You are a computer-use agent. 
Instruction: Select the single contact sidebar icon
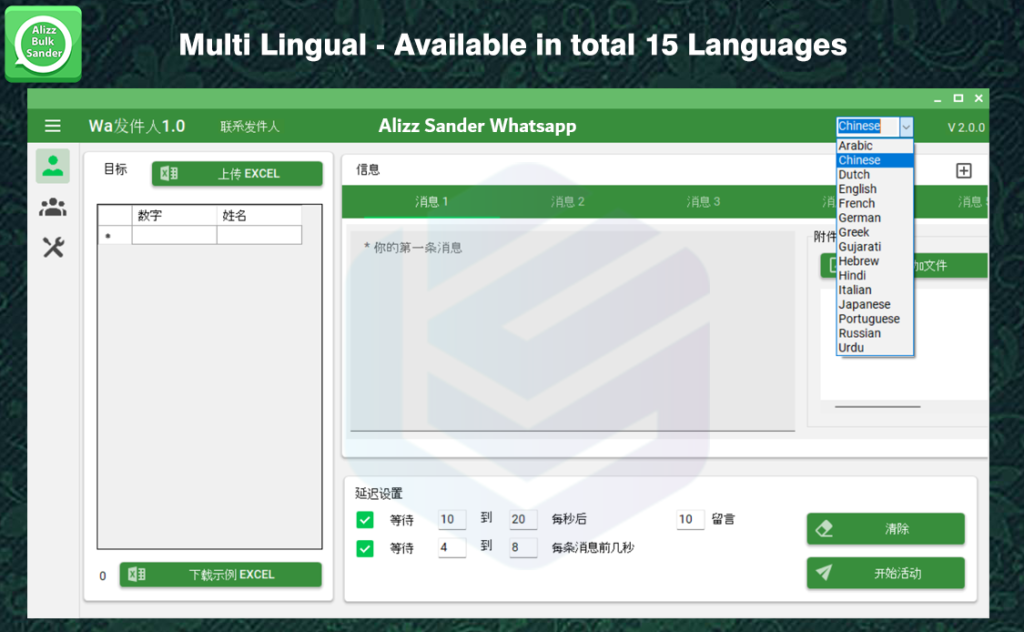pos(53,166)
